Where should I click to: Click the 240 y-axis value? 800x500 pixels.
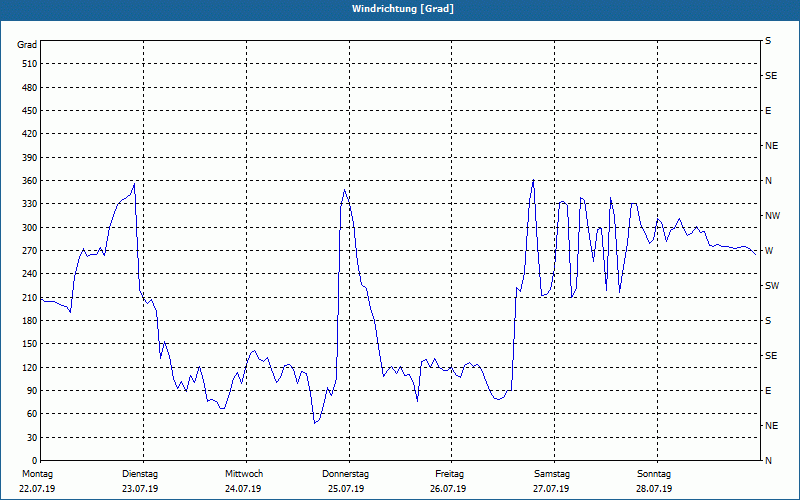(30, 274)
